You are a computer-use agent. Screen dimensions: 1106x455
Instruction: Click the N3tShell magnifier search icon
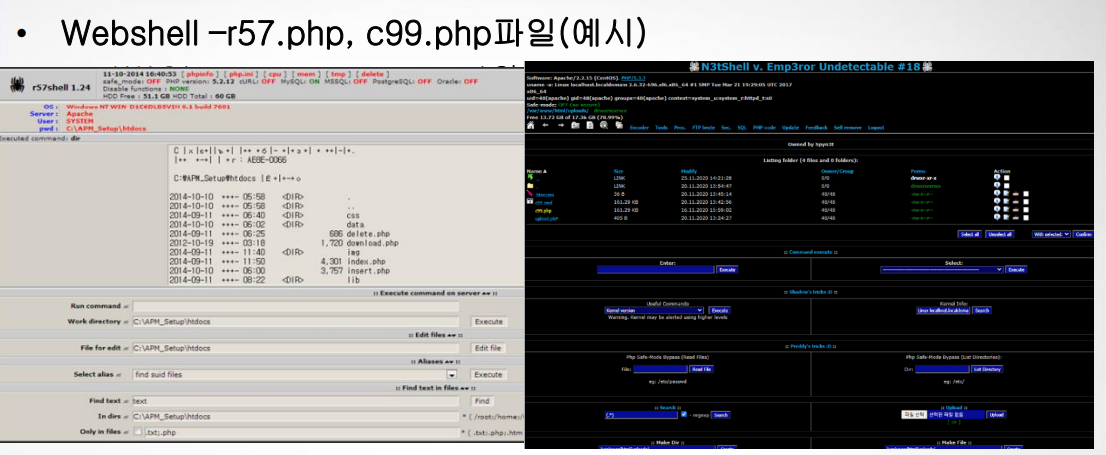[604, 126]
